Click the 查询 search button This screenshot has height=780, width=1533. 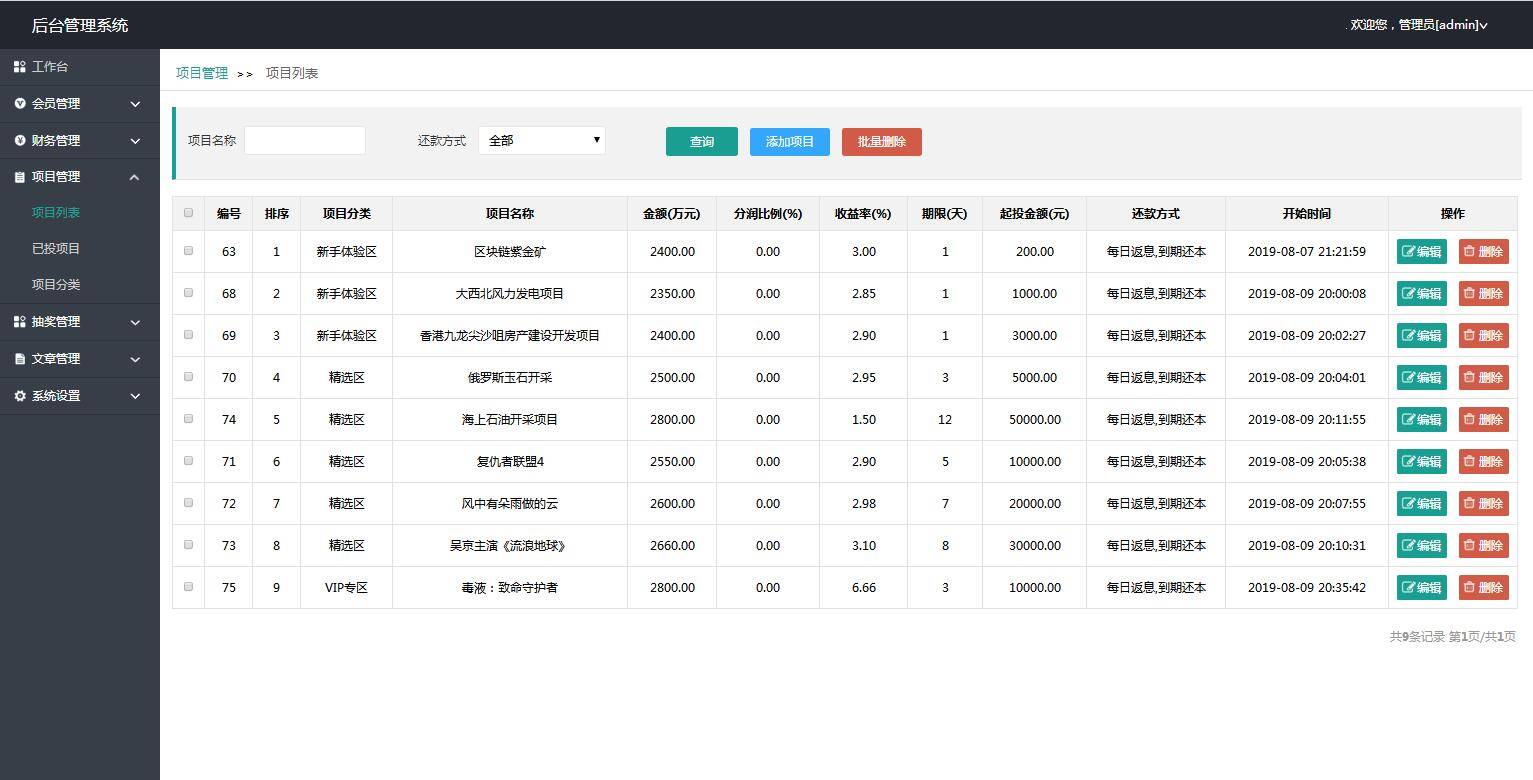point(701,141)
